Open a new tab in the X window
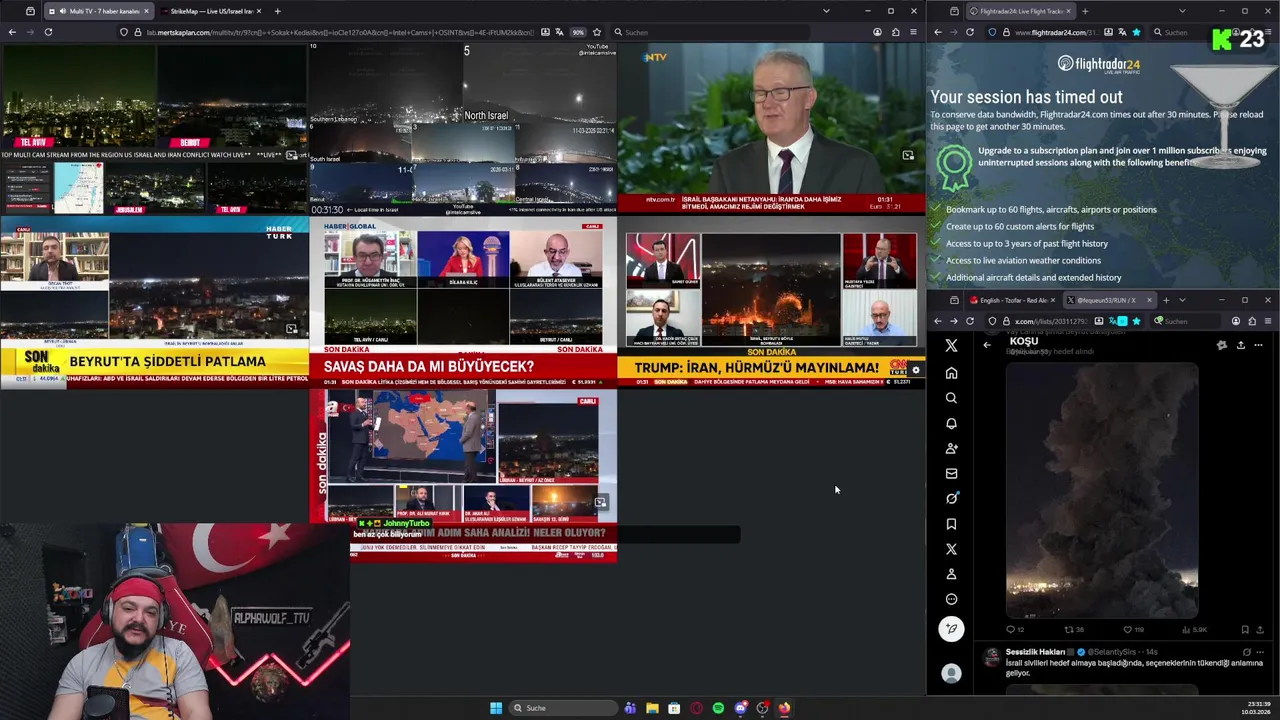This screenshot has width=1280, height=720. [x=1166, y=300]
